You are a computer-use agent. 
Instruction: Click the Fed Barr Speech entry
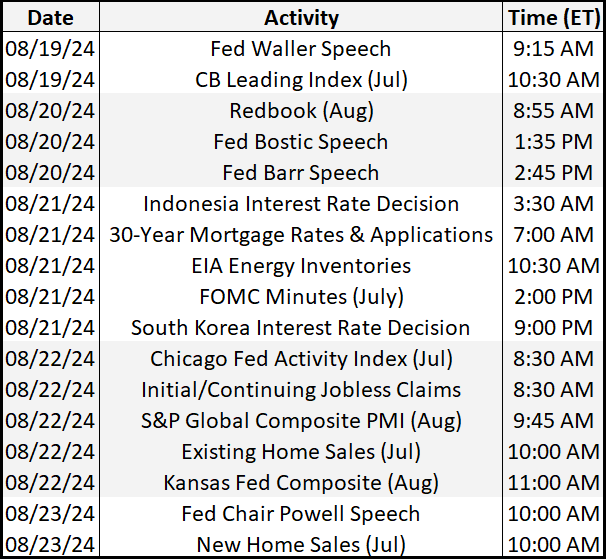(301, 172)
